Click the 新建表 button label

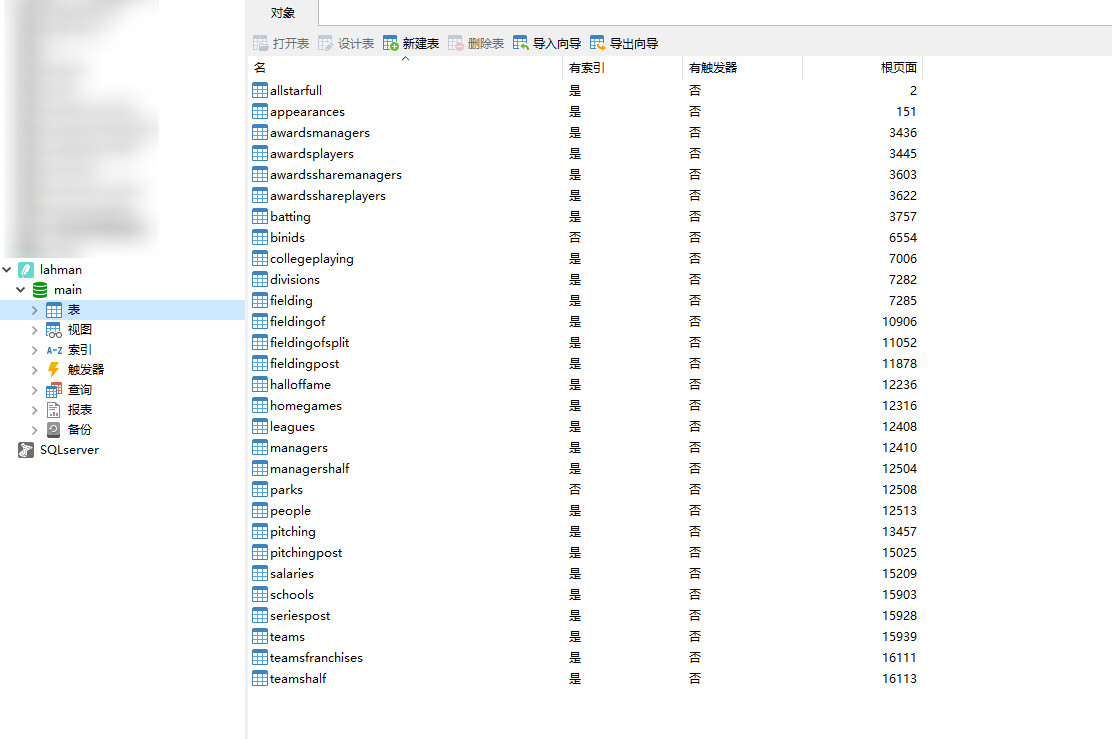[x=421, y=43]
